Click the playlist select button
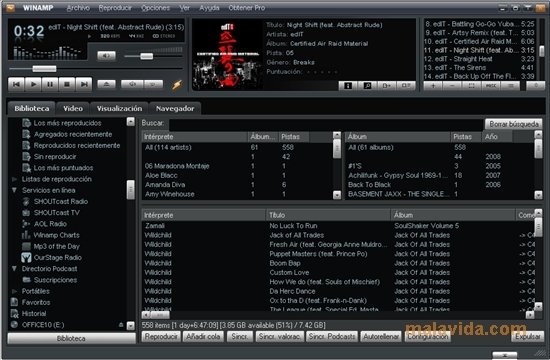Viewport: 550px width, 360px height. (471, 85)
